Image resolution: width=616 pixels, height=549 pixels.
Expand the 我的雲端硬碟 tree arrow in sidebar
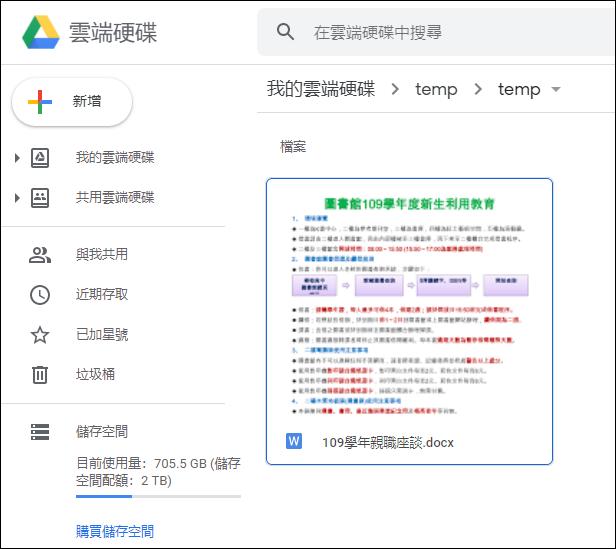(x=17, y=158)
